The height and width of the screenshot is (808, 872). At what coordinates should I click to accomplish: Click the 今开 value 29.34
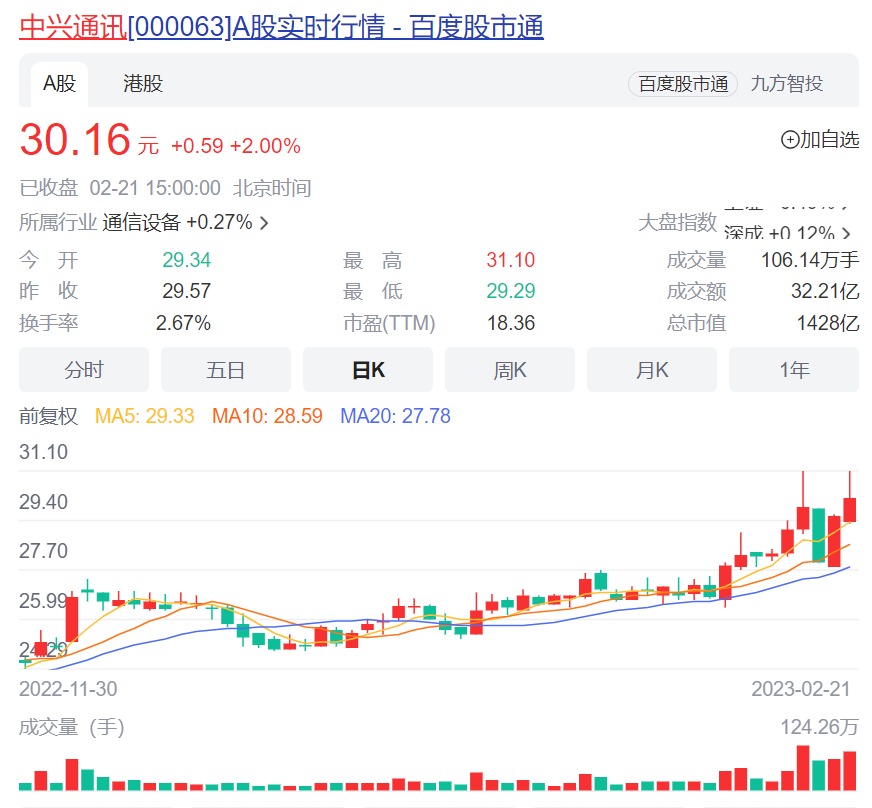tap(186, 260)
